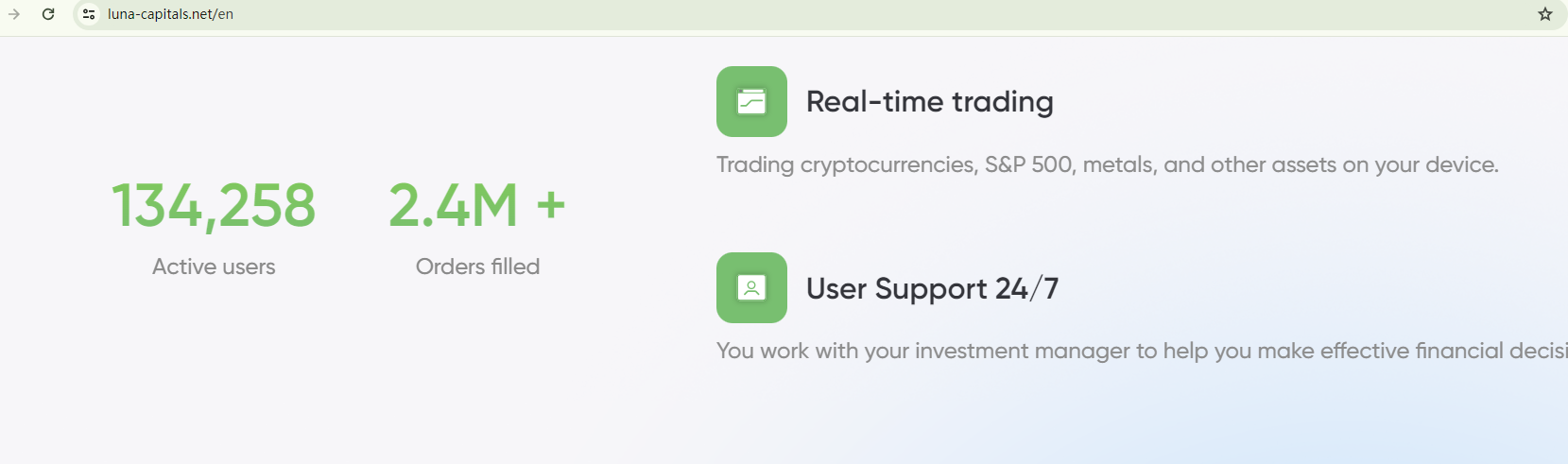Click the 134,258 active users figure

(x=214, y=206)
